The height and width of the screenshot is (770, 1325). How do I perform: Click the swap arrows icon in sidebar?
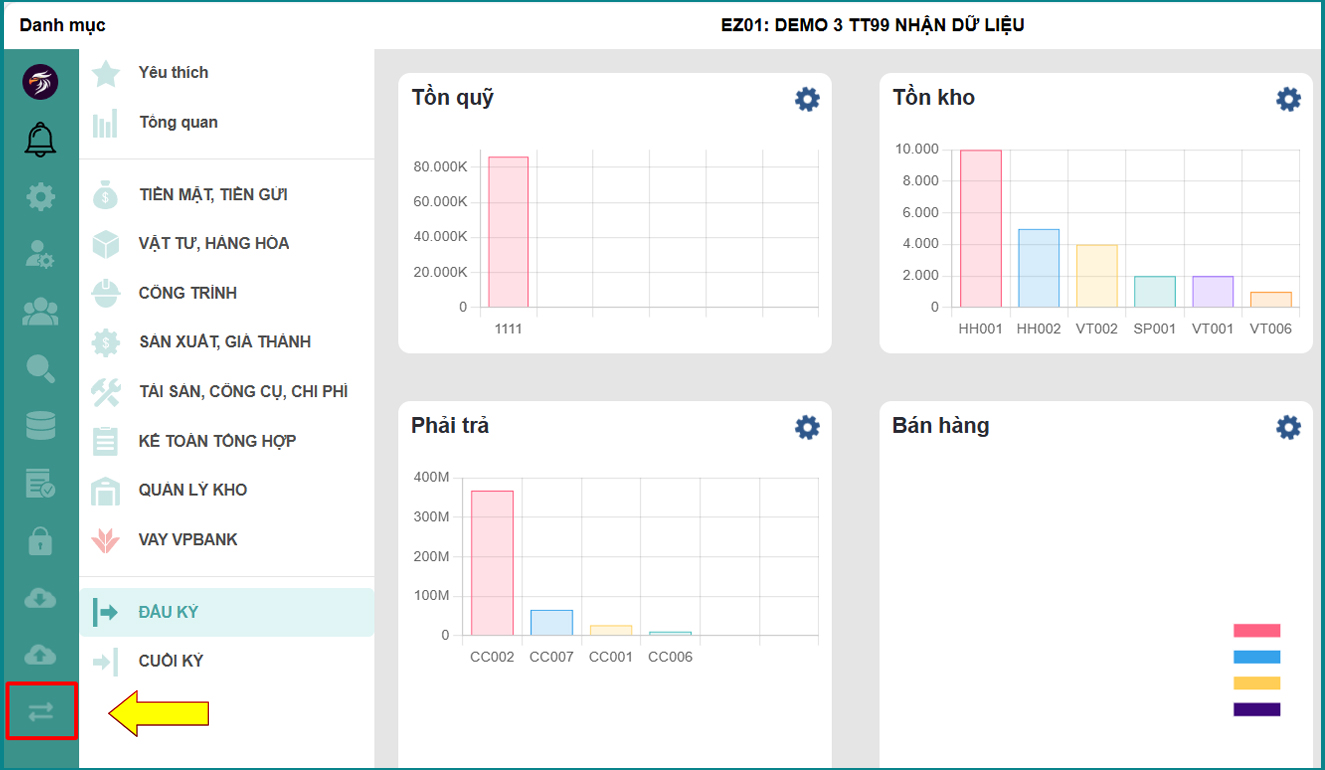[x=40, y=712]
